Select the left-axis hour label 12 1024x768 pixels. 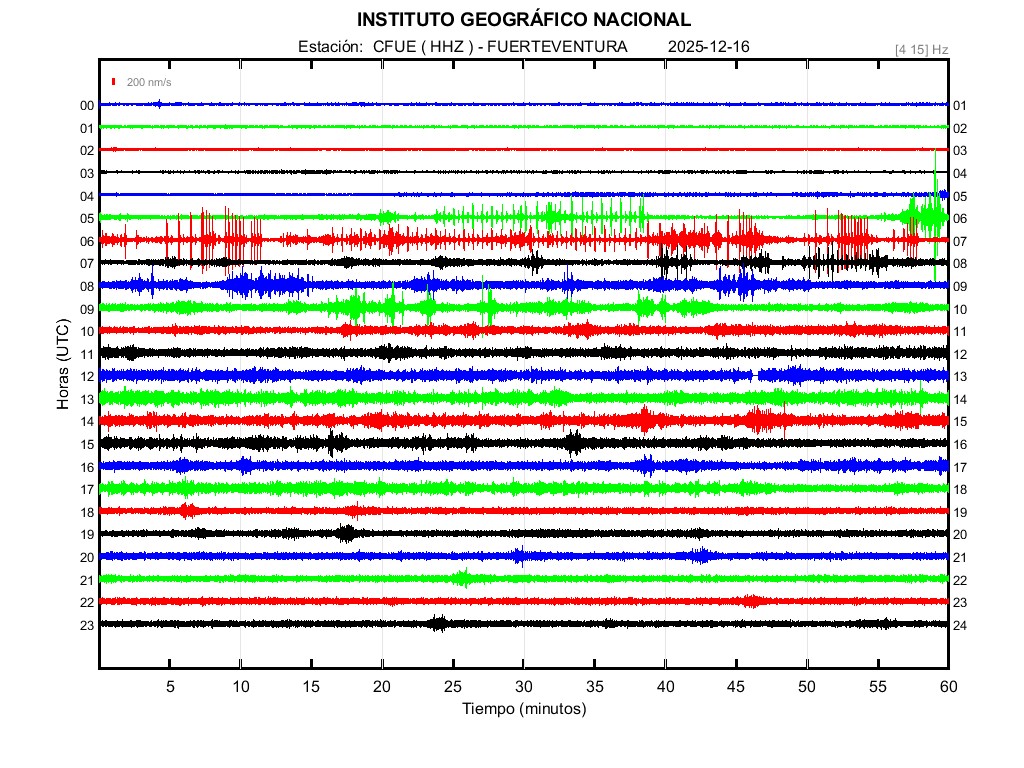[87, 376]
